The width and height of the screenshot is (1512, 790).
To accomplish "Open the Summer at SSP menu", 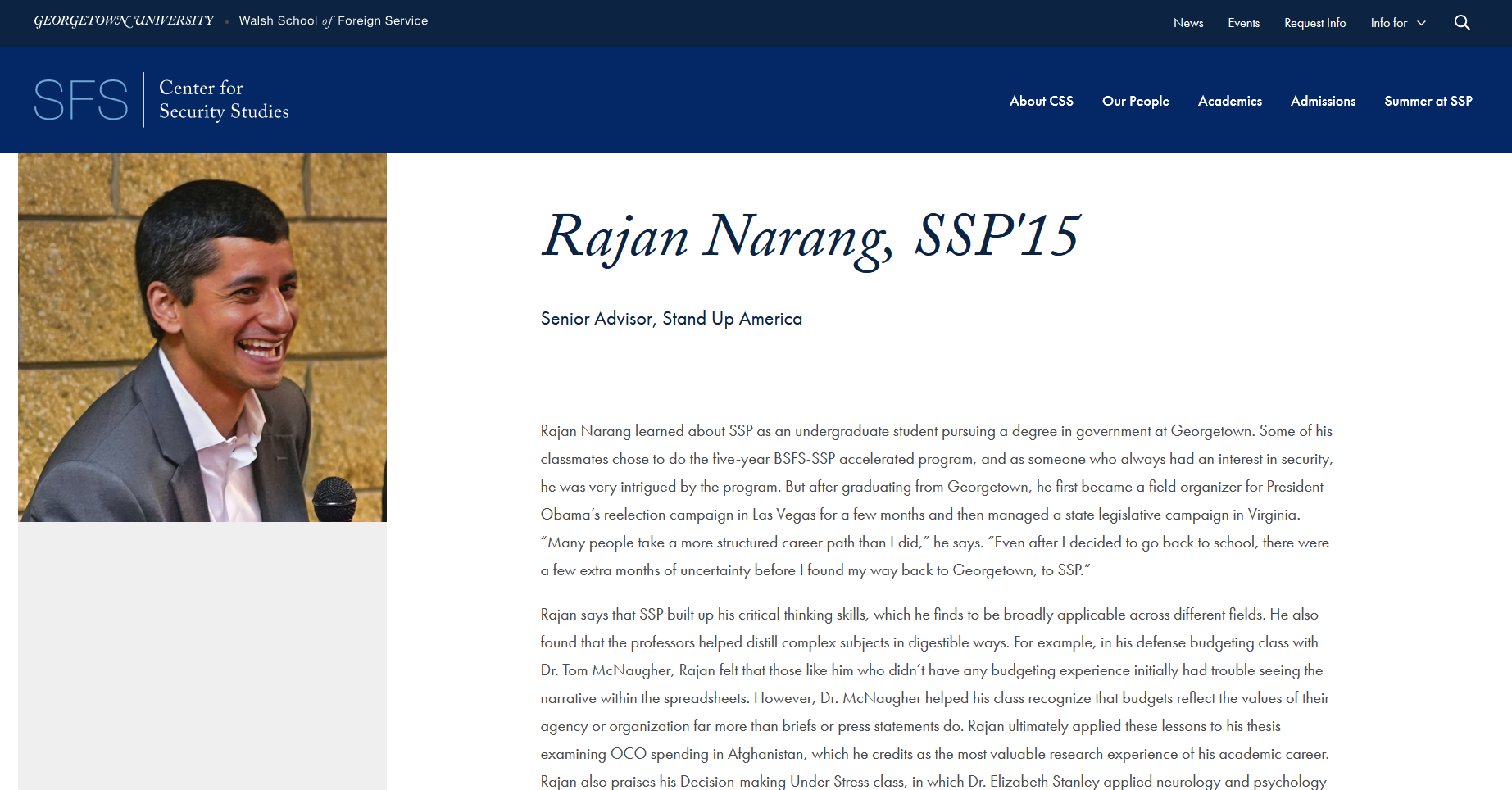I will (1428, 101).
